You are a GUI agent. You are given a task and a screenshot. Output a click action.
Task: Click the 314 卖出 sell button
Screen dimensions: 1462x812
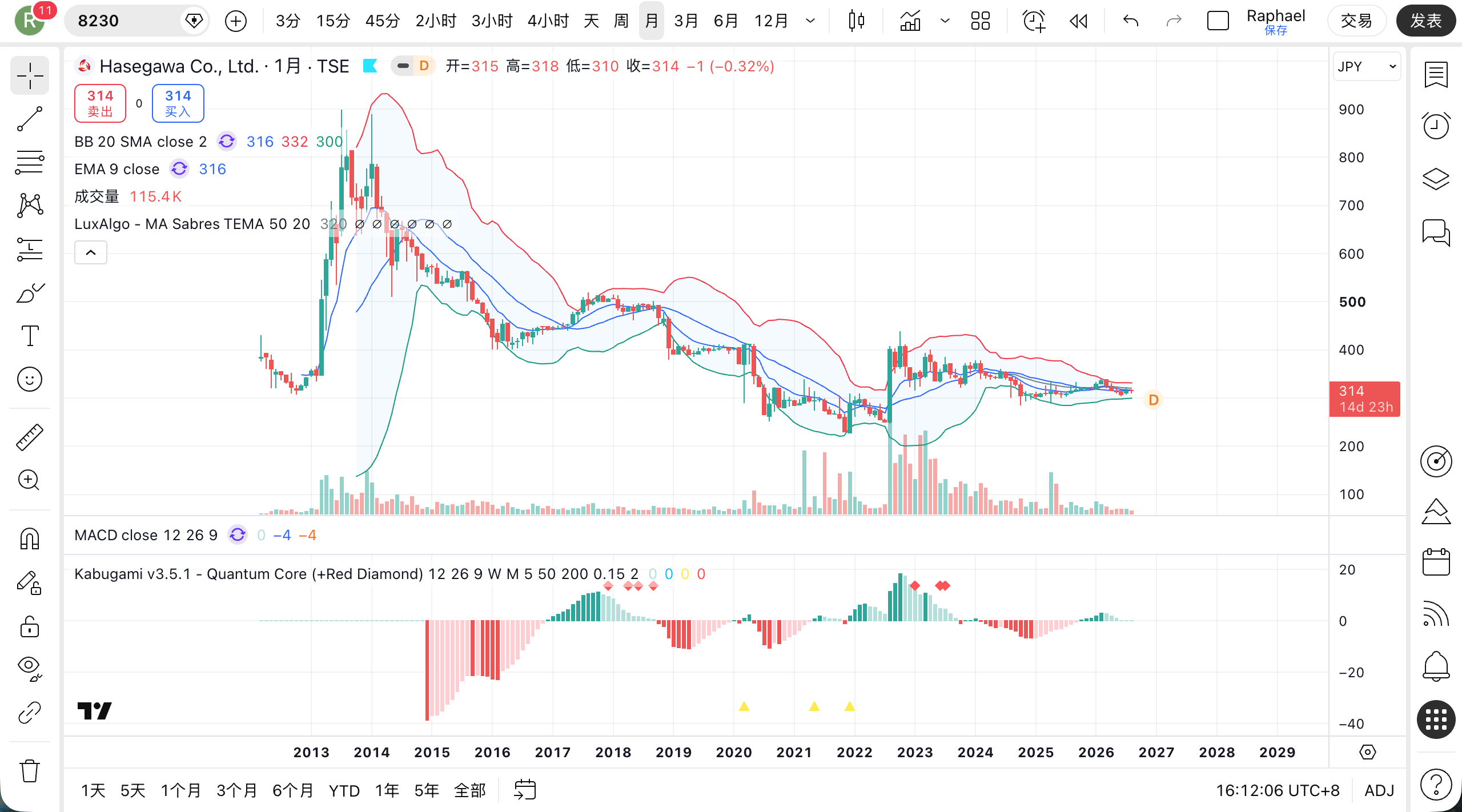(x=100, y=103)
